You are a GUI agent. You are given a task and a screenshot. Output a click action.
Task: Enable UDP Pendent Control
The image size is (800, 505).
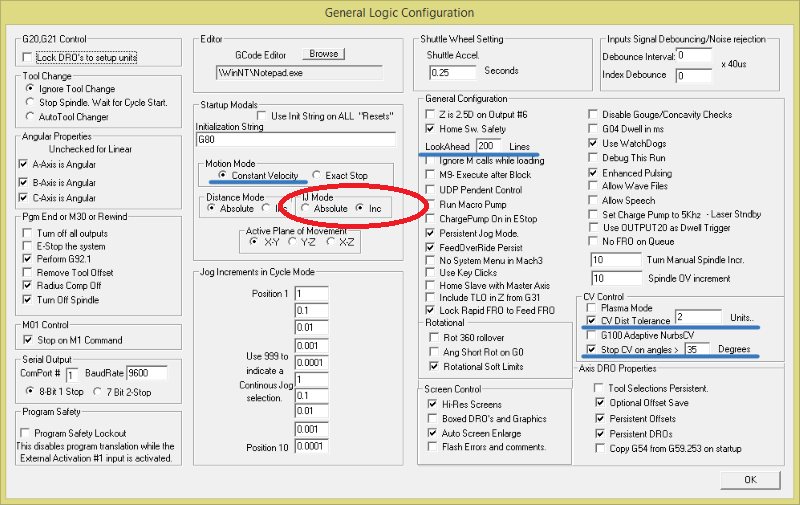pyautogui.click(x=430, y=190)
